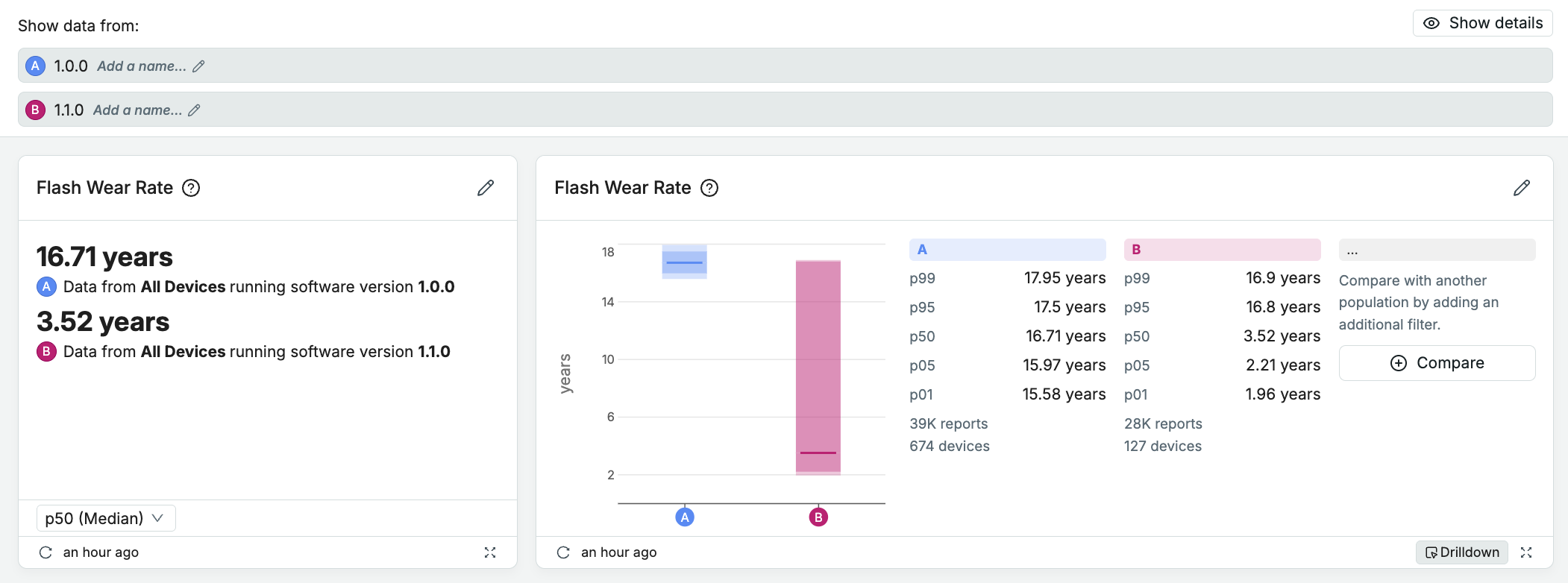The image size is (1568, 583).
Task: Refresh the right chart card data
Action: coord(563,552)
